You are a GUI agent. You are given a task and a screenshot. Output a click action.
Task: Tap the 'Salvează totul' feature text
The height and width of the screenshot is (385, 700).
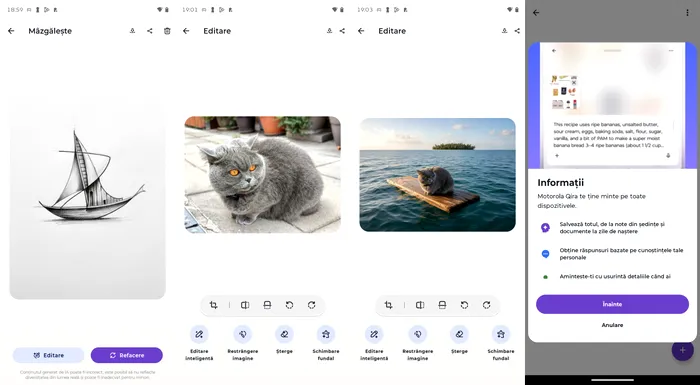click(x=612, y=228)
